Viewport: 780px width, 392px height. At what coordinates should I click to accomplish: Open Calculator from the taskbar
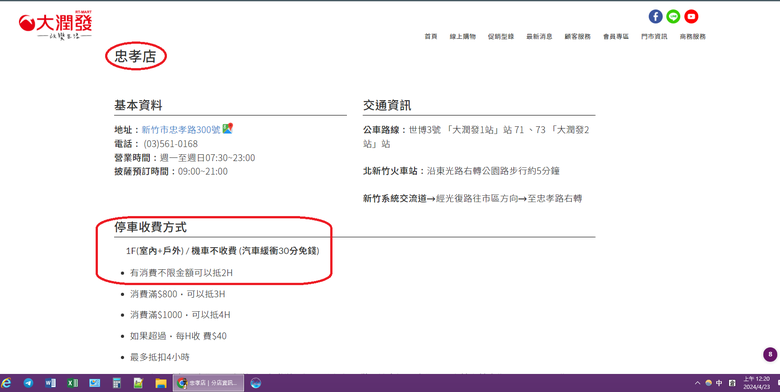(x=116, y=383)
